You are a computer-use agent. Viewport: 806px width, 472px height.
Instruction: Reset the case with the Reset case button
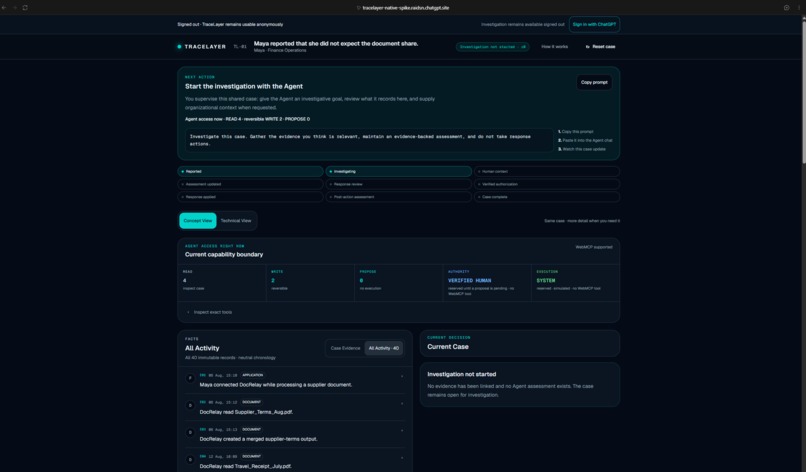[x=600, y=47]
